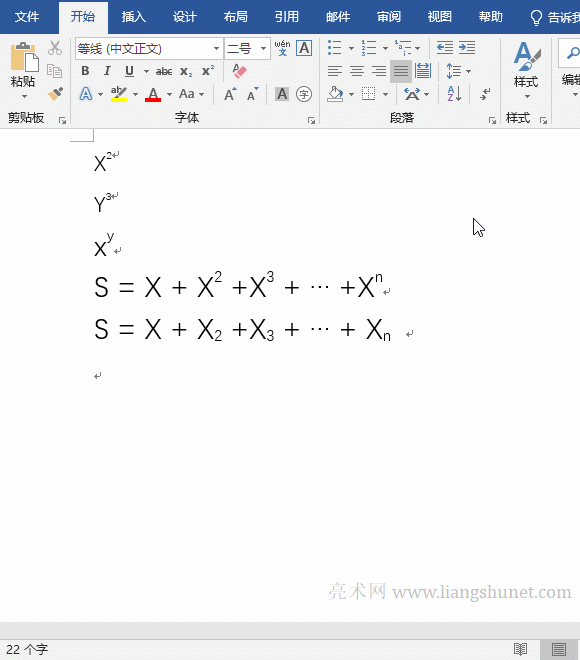This screenshot has width=580, height=660.
Task: Expand highlight color dropdown arrow
Action: pyautogui.click(x=135, y=94)
